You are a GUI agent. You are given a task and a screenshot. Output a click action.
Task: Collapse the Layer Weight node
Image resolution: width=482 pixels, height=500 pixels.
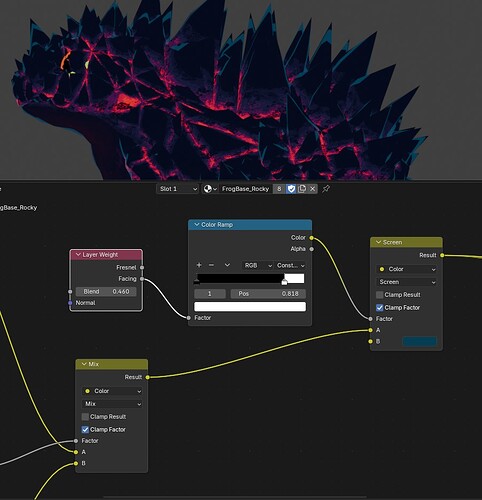tap(78, 255)
